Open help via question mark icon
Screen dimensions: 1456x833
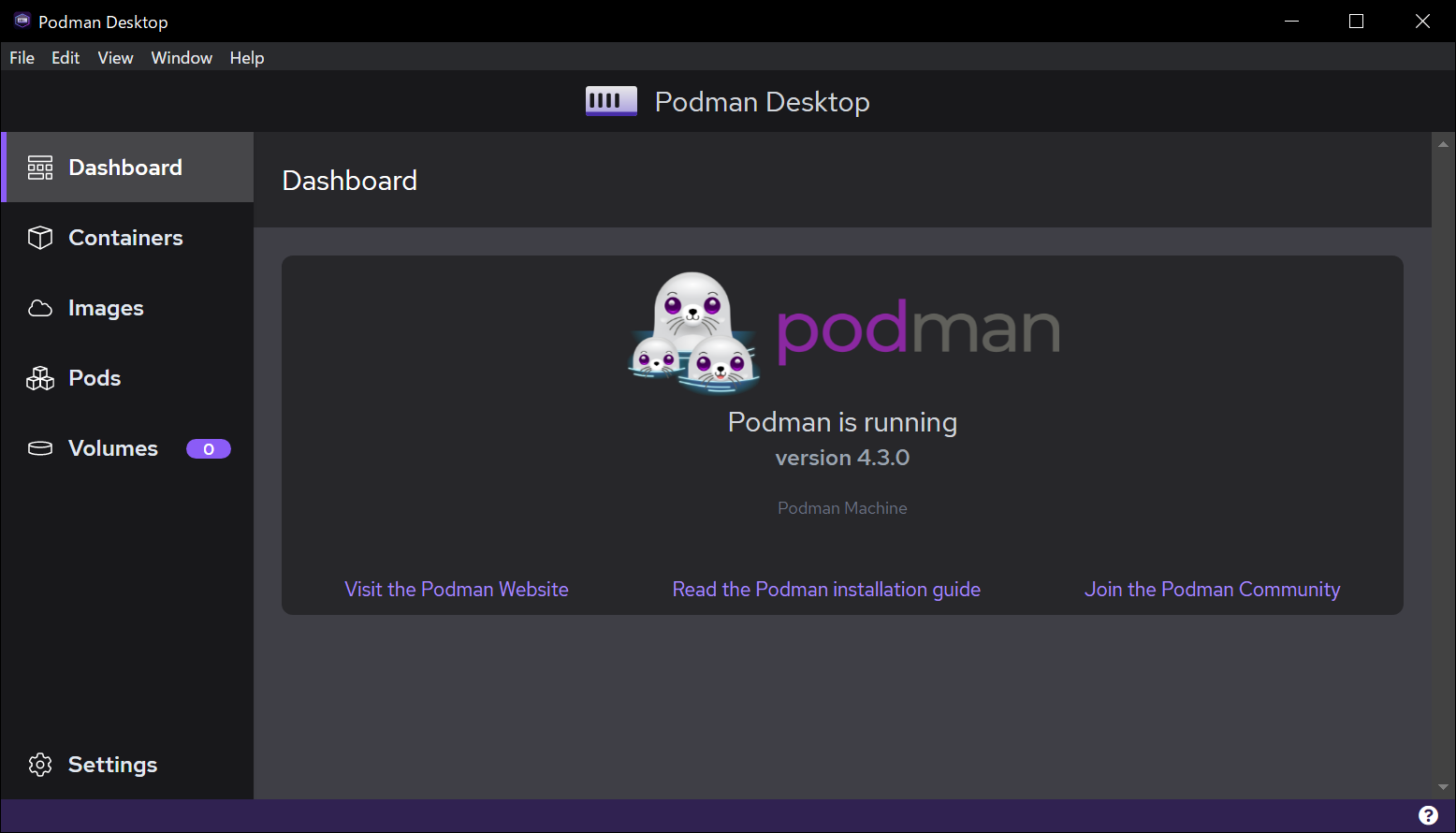click(1428, 815)
